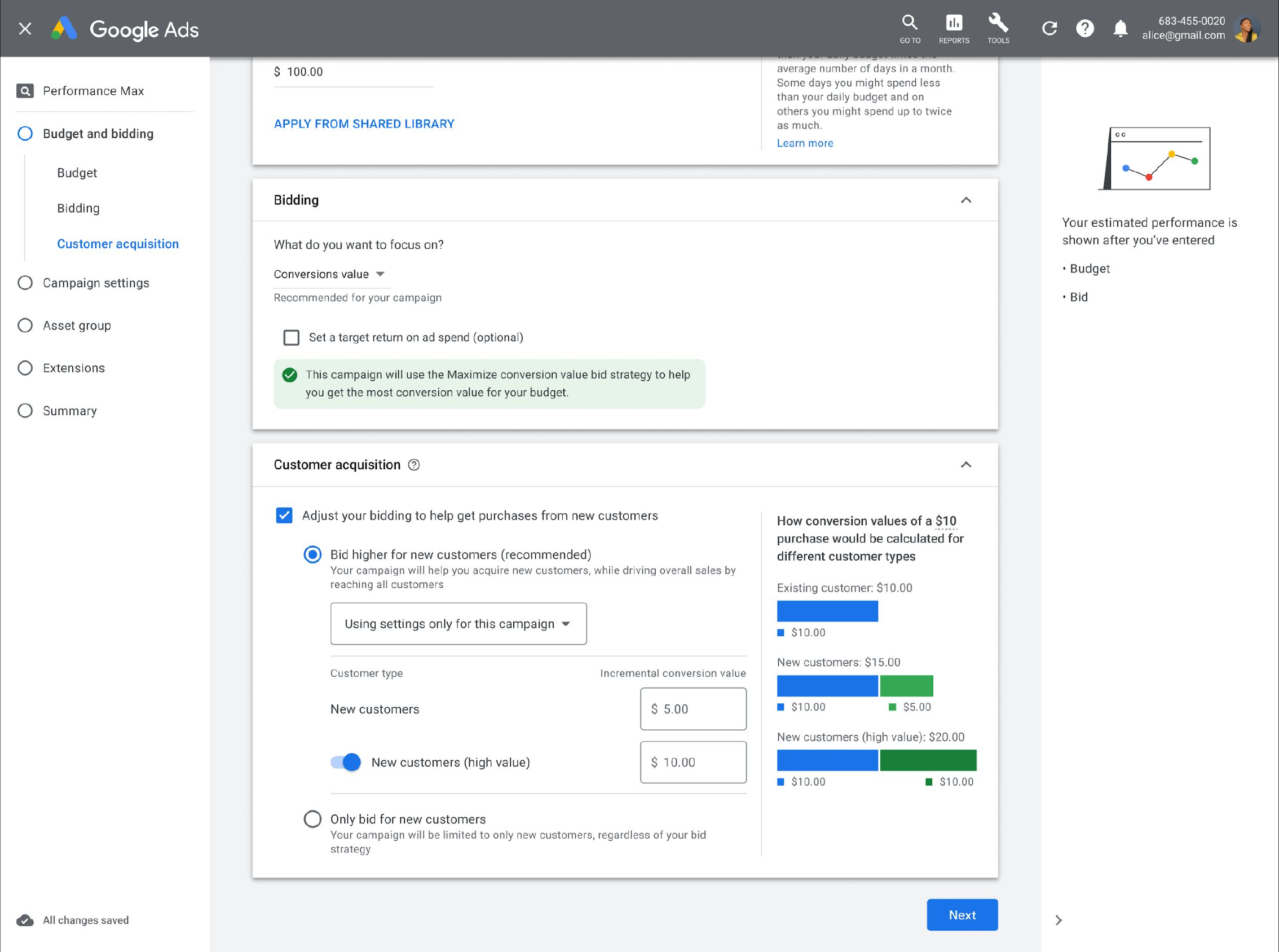
Task: Open the Go To search icon
Action: [910, 28]
